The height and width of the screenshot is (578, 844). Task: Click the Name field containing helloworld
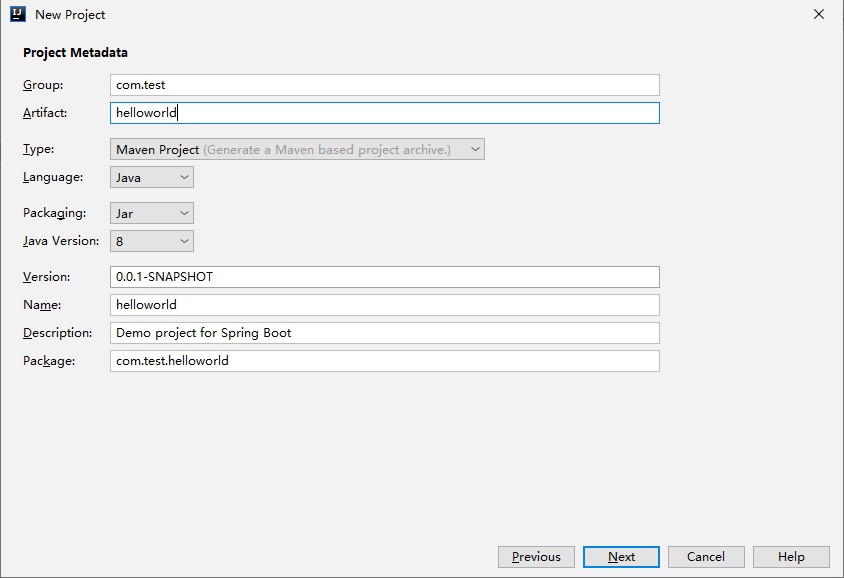click(385, 305)
